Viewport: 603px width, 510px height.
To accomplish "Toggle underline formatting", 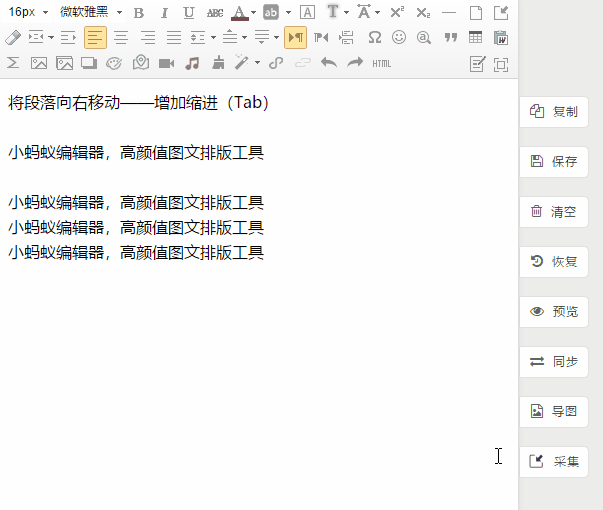I will pyautogui.click(x=188, y=13).
